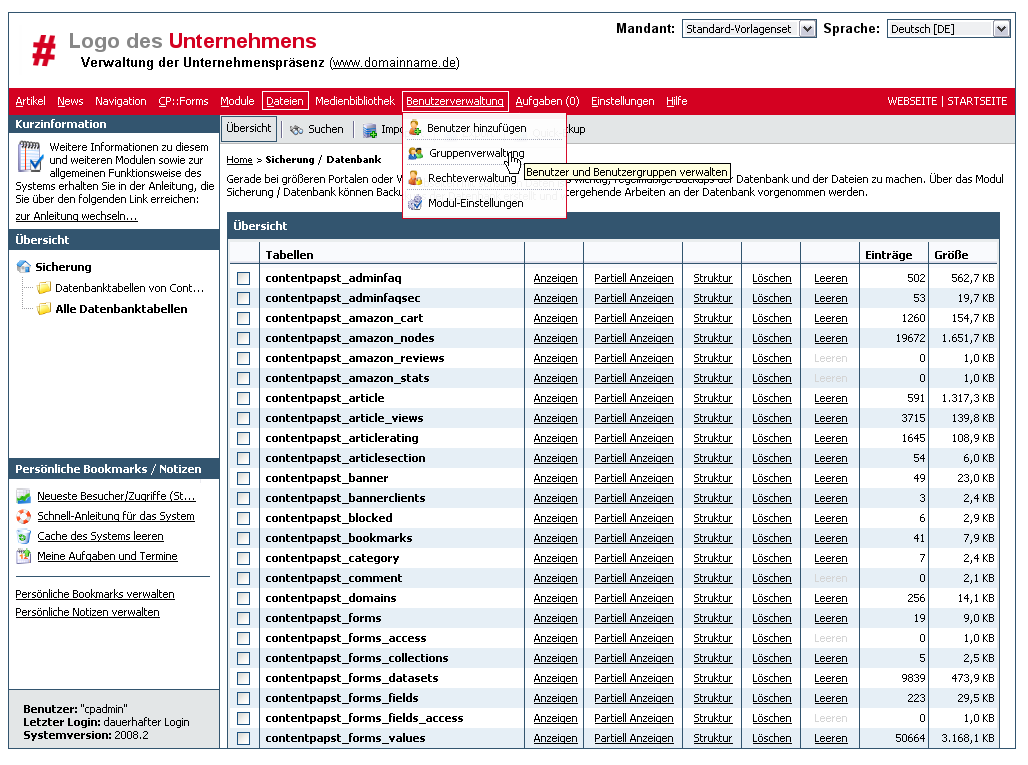
Task: Open the News menu
Action: (x=70, y=101)
